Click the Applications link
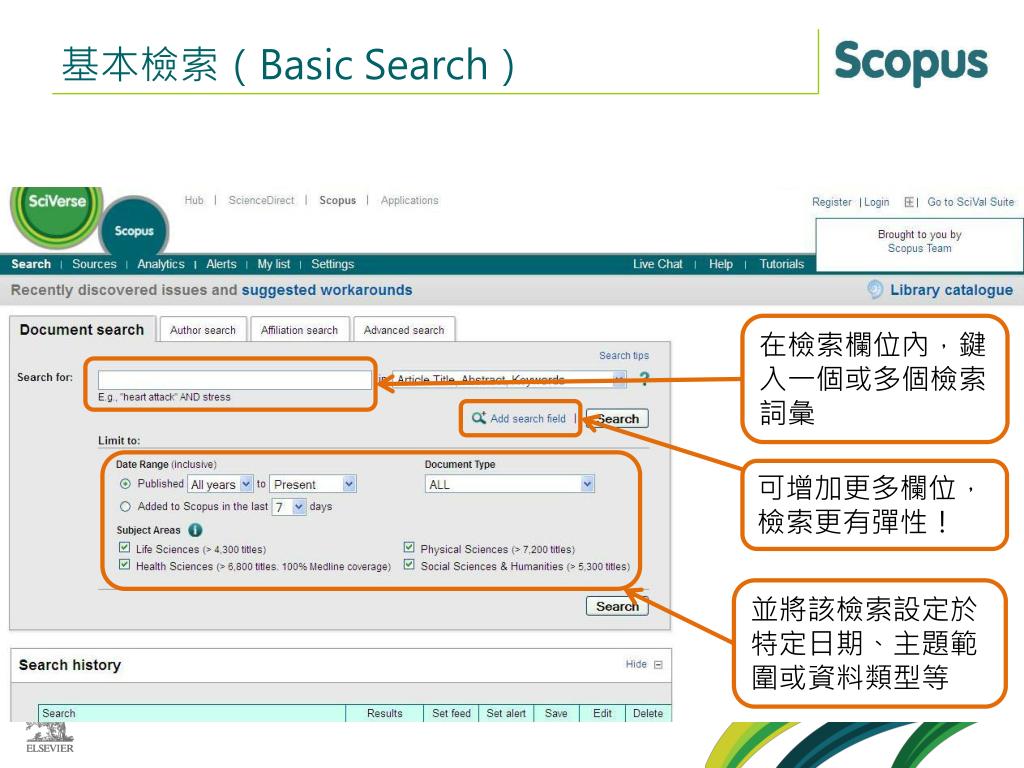 [409, 200]
